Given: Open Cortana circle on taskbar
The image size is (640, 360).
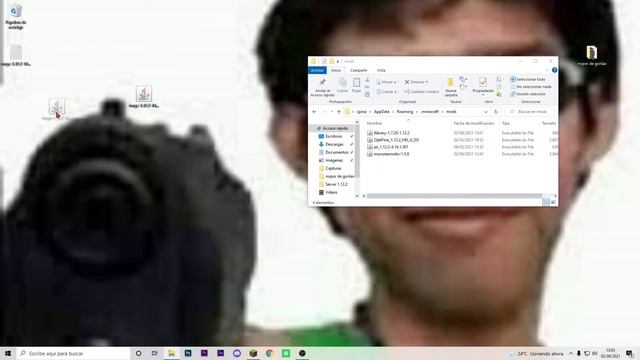Looking at the screenshot, I should pos(138,353).
